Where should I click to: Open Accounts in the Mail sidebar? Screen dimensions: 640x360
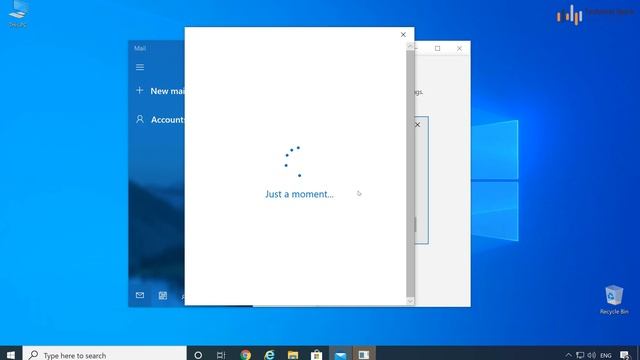[160, 120]
